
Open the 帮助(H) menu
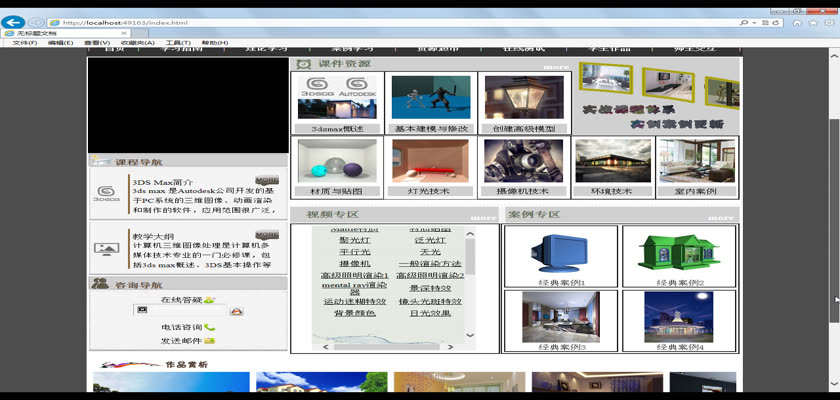pyautogui.click(x=215, y=43)
